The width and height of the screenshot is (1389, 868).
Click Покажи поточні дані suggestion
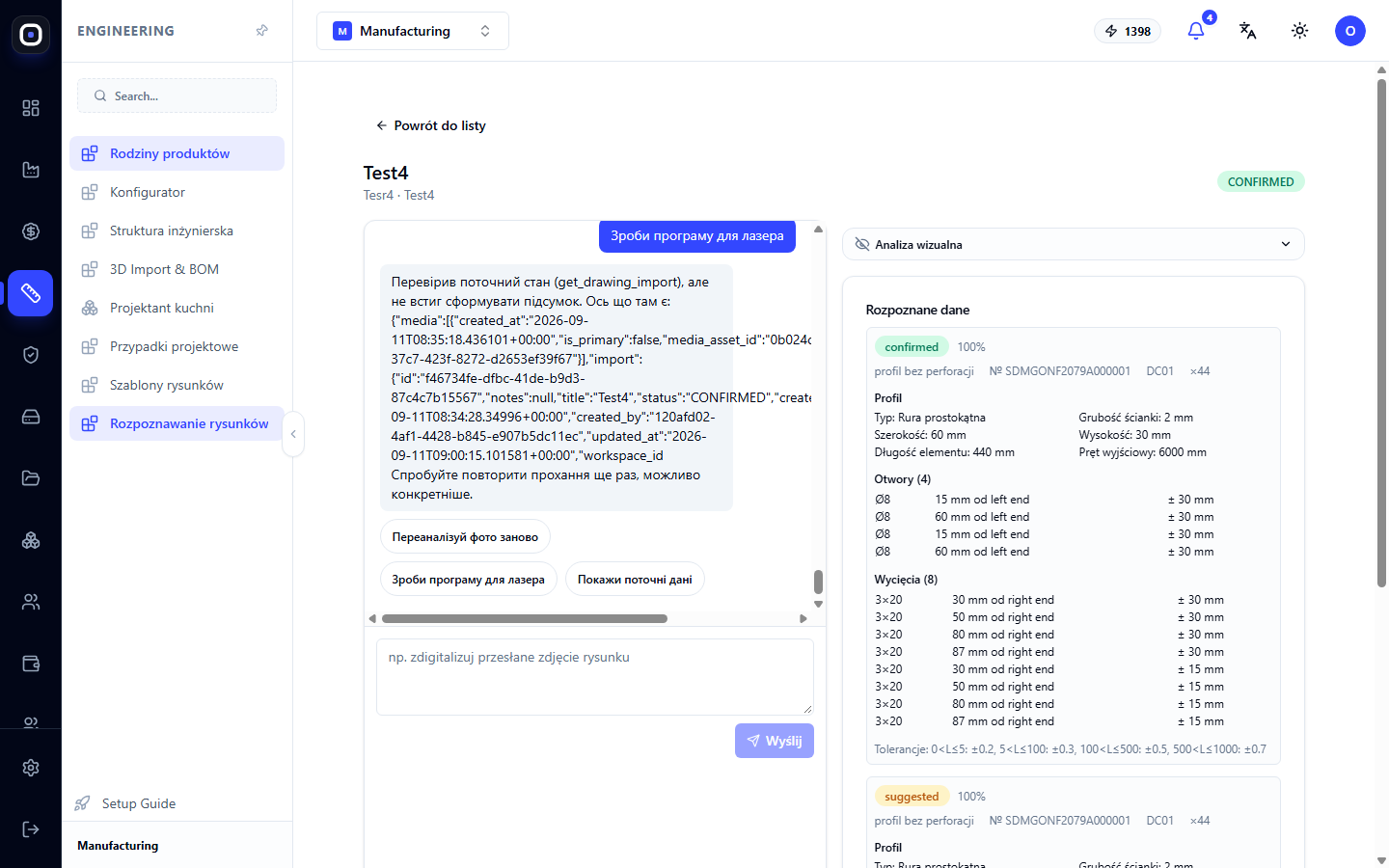(x=635, y=580)
